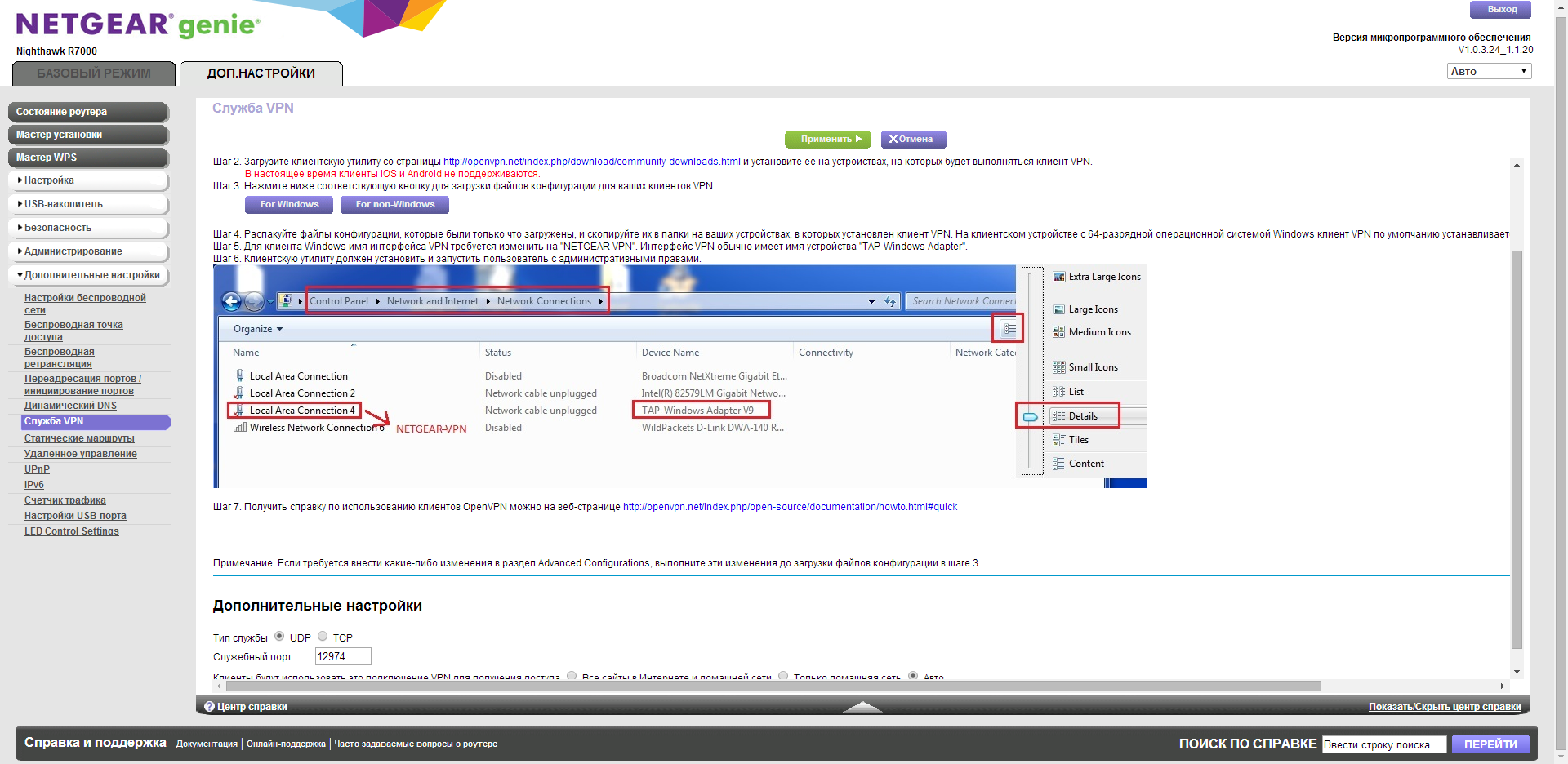Open Удаленное управление link
This screenshot has width=1568, height=764.
[x=81, y=454]
